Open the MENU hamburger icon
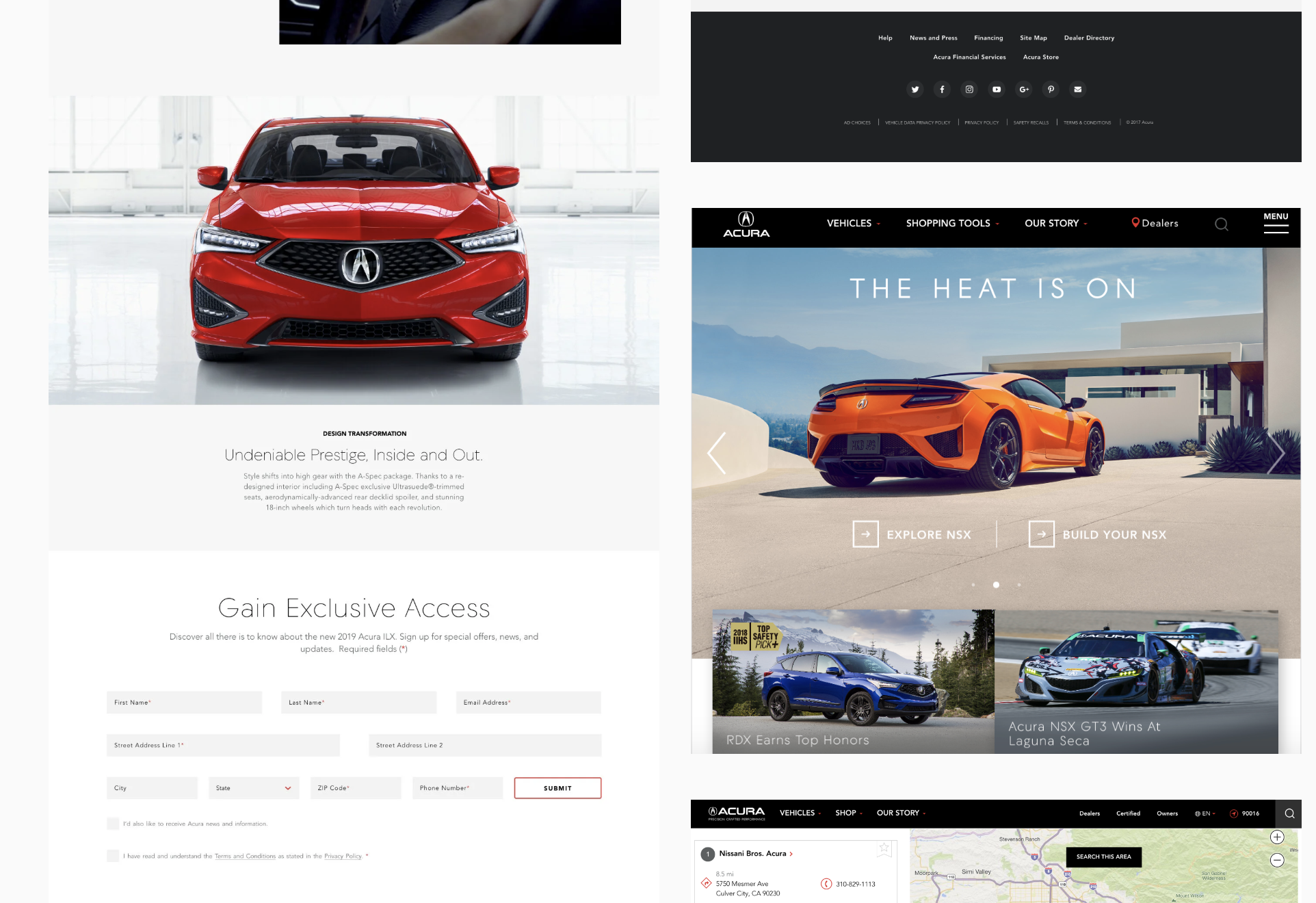The height and width of the screenshot is (903, 1316). click(1276, 223)
